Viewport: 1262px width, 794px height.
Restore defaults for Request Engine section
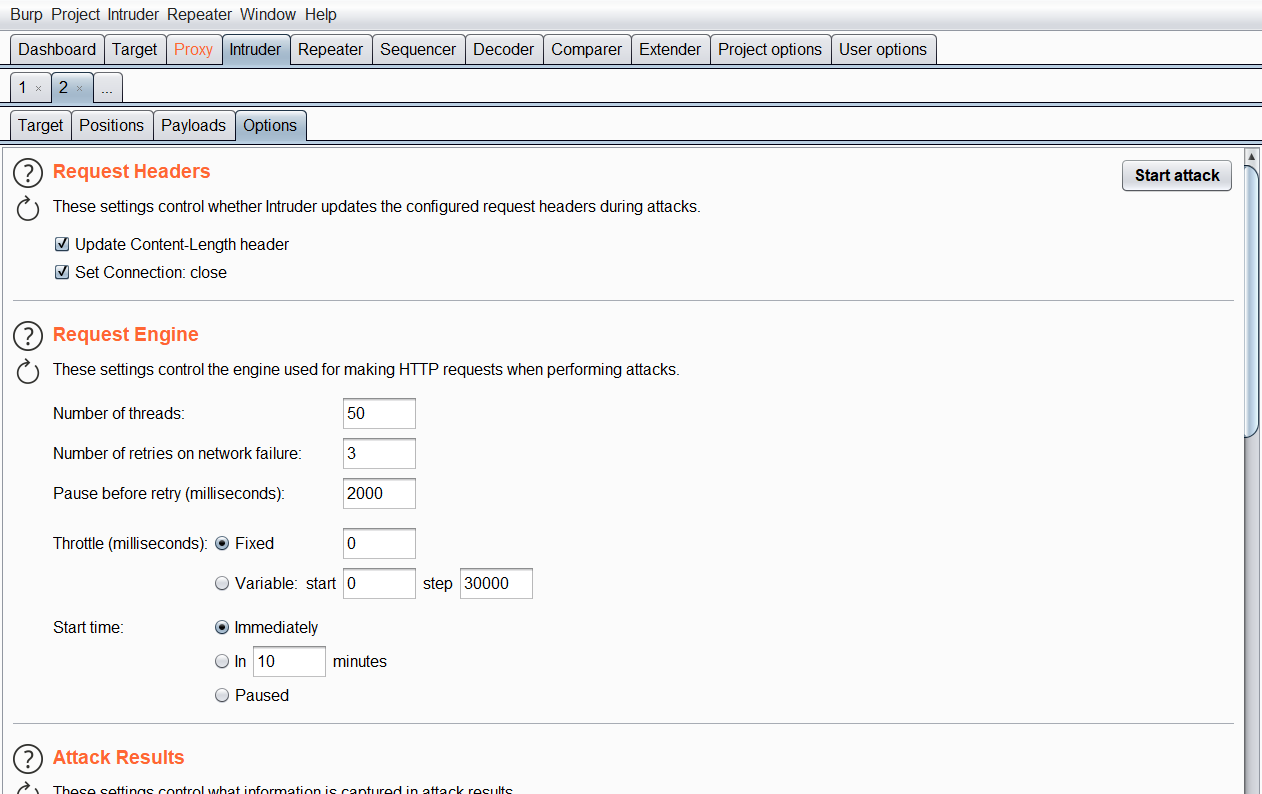click(x=28, y=372)
